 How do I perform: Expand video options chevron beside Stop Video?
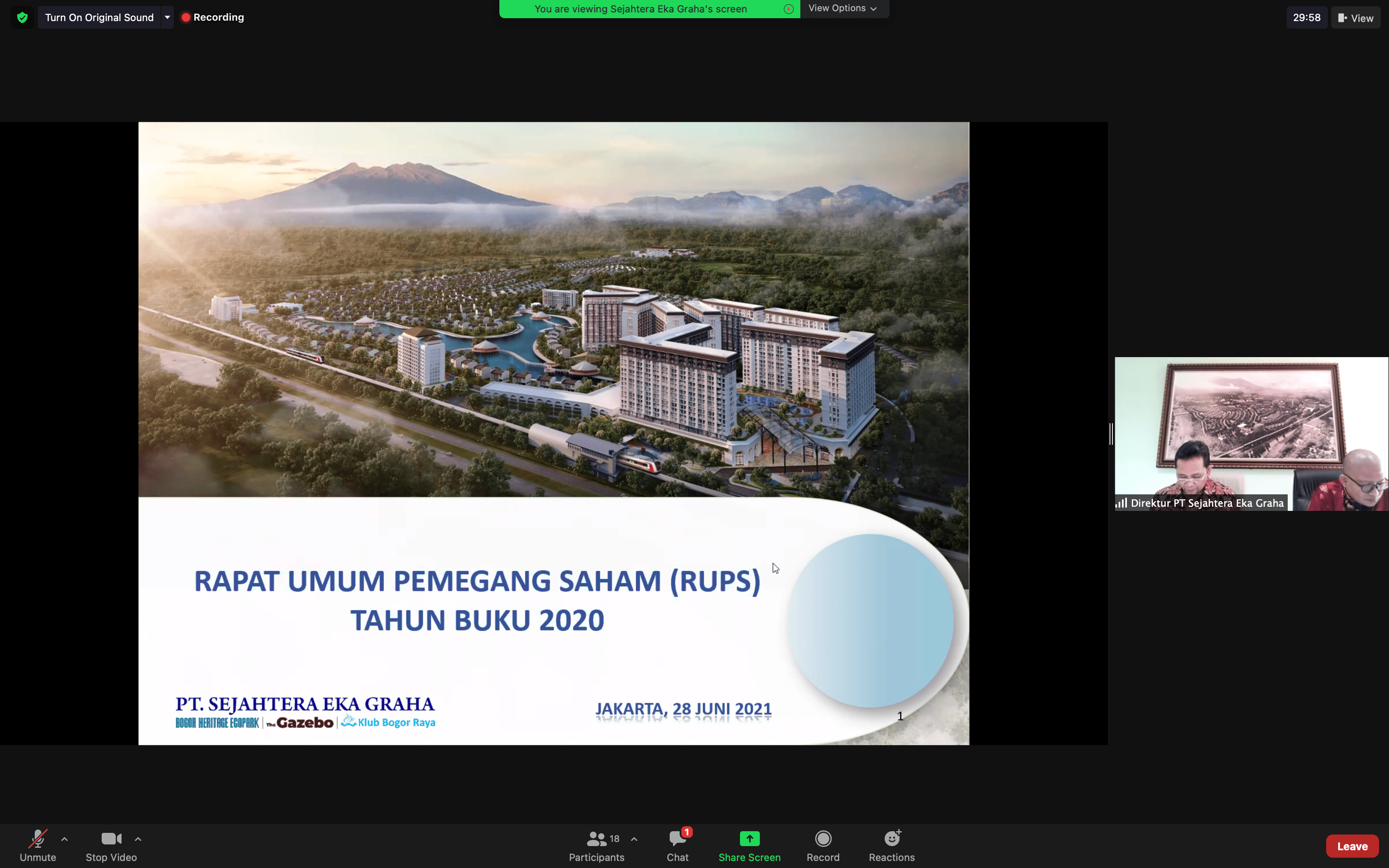138,839
